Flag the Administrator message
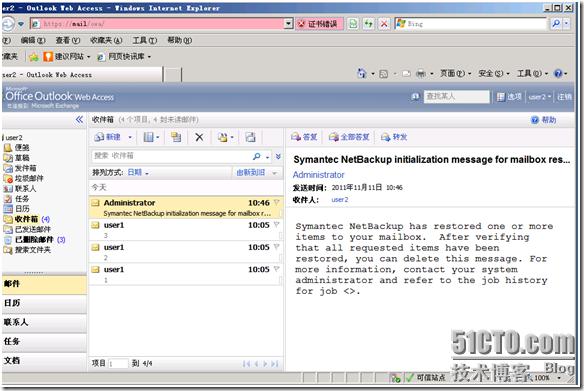Screen dimensions: 584x391 point(277,203)
